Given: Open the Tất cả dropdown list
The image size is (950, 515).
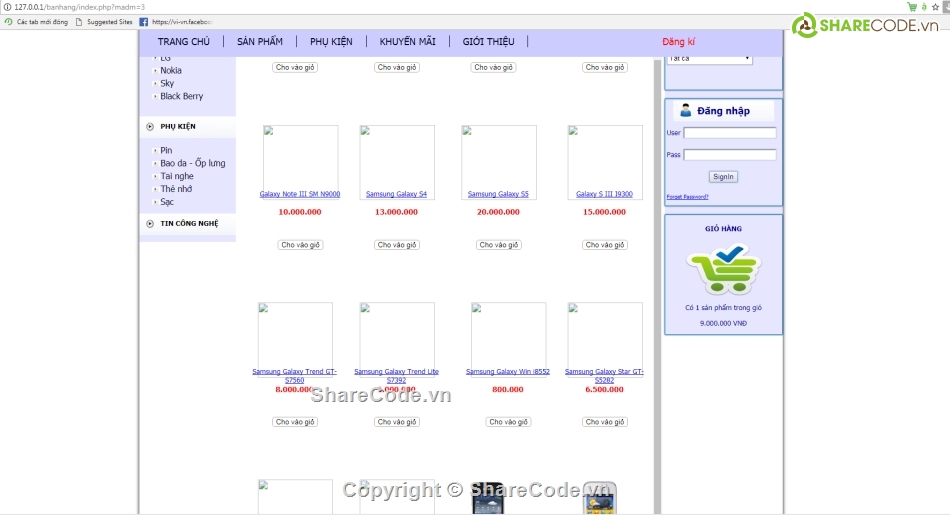Looking at the screenshot, I should pyautogui.click(x=709, y=59).
